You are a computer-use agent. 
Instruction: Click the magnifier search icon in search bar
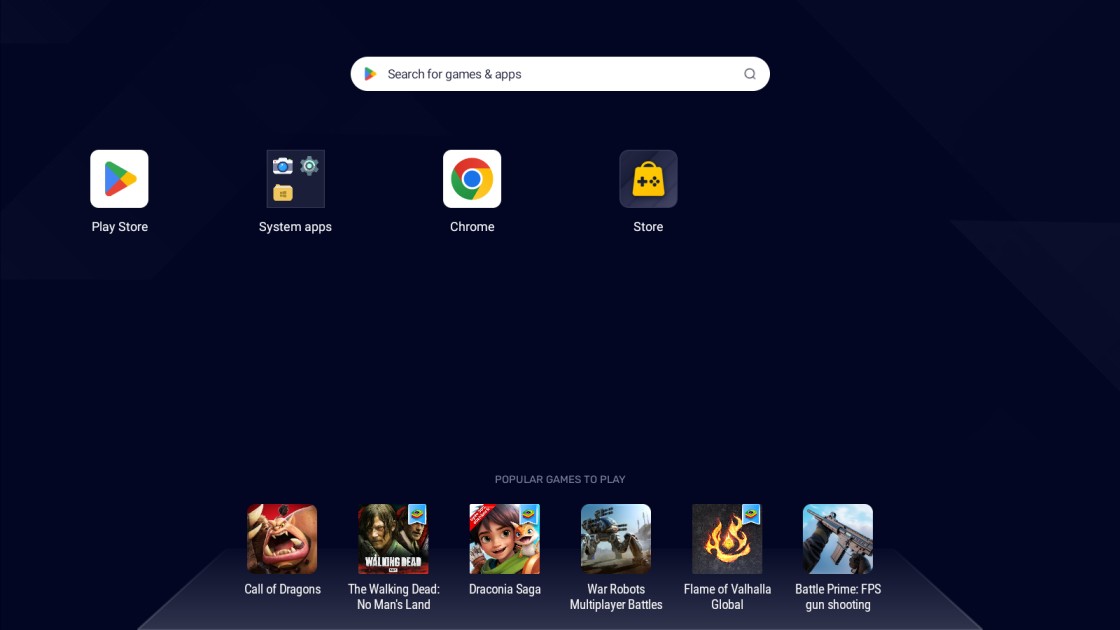click(749, 74)
